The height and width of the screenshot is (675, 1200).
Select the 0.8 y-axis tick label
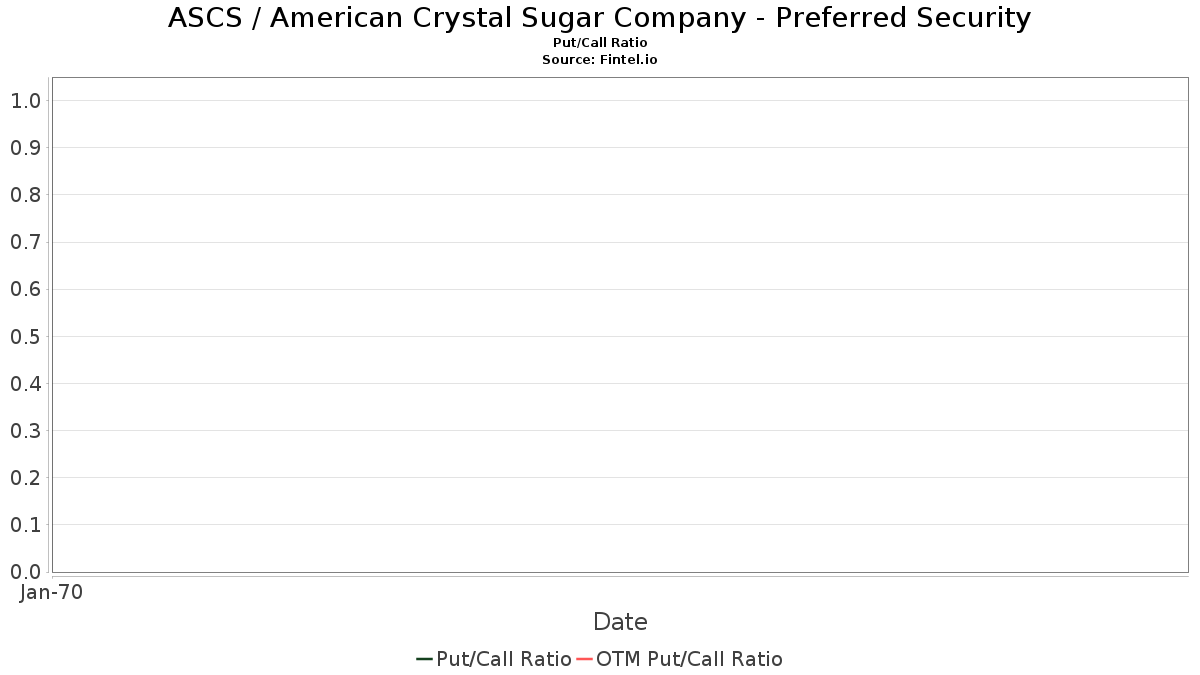click(25, 195)
